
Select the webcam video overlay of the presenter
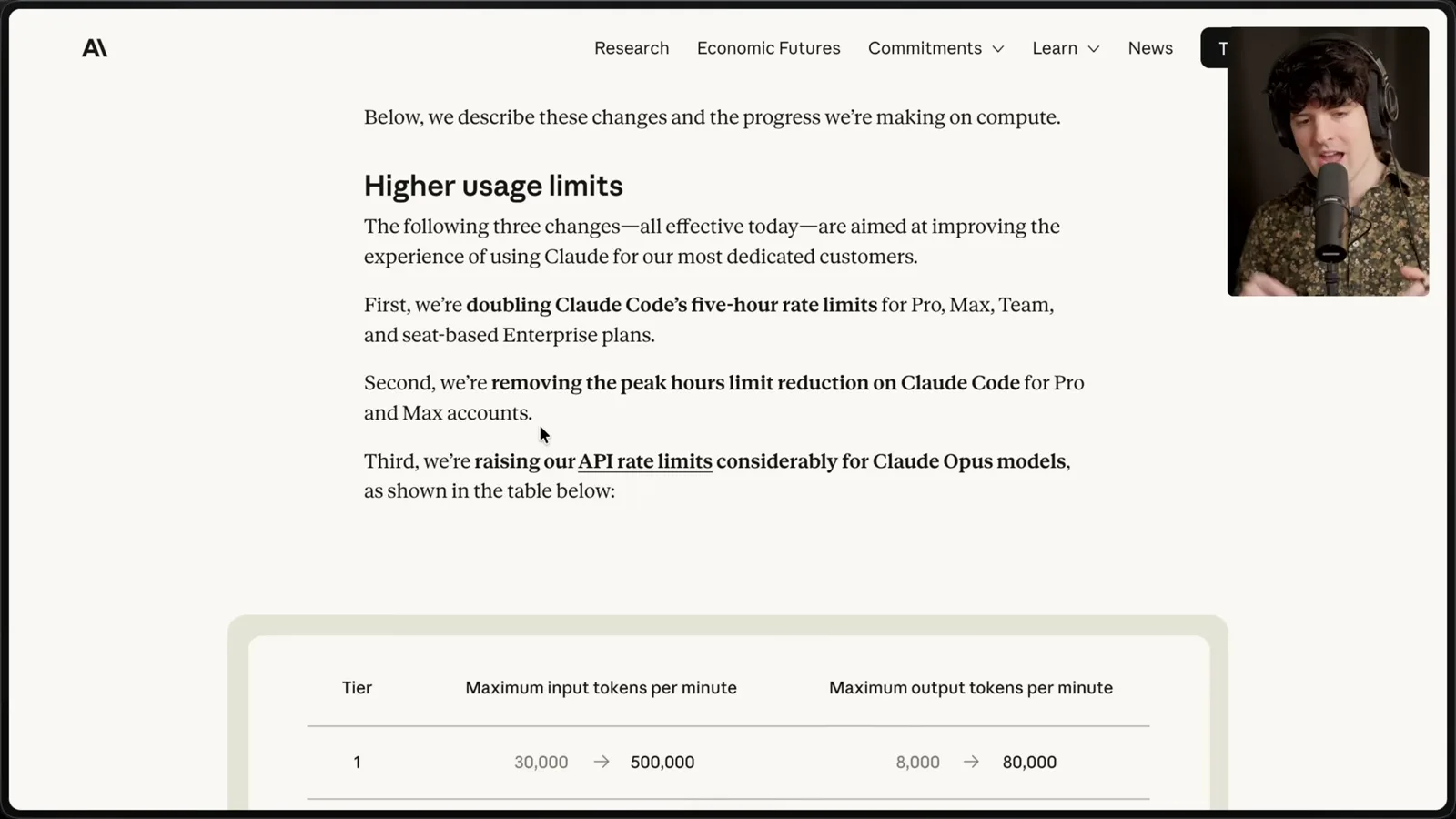(x=1328, y=161)
